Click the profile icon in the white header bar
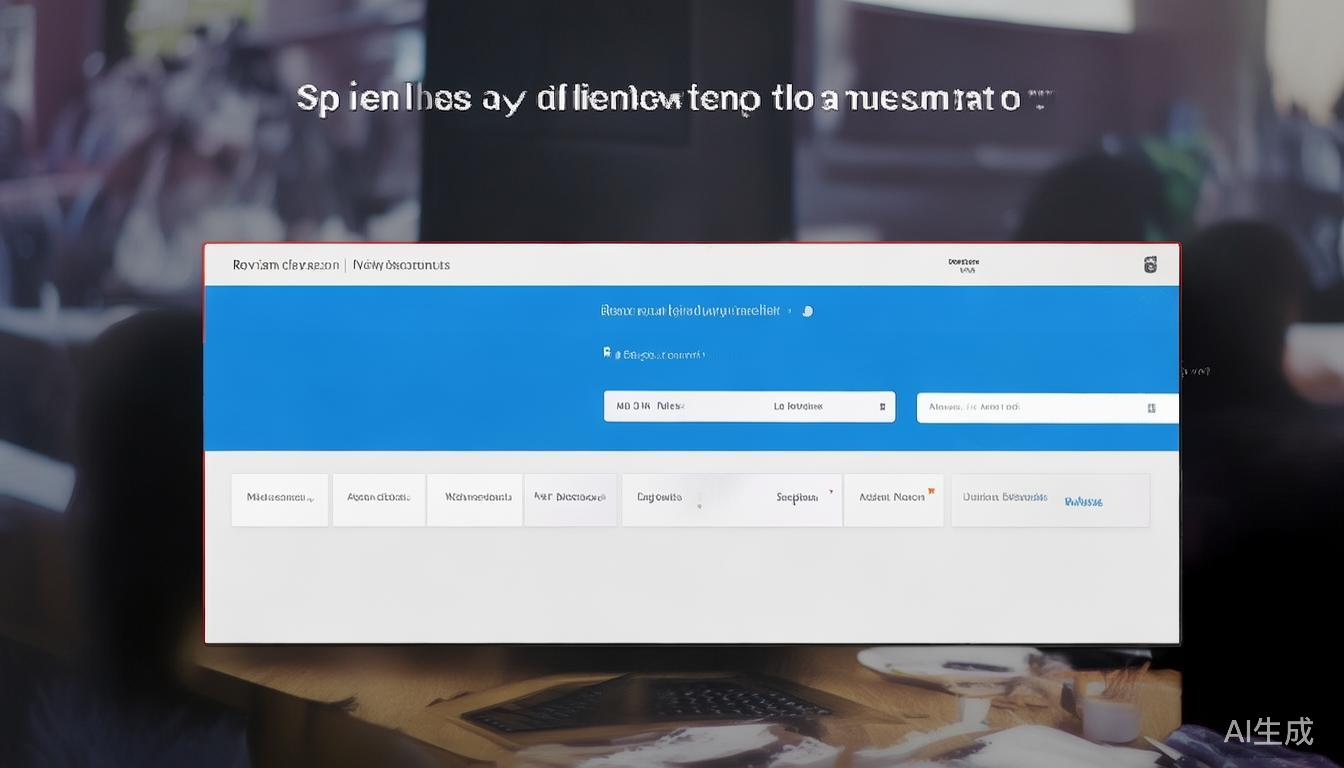Image resolution: width=1344 pixels, height=768 pixels. pos(1150,265)
